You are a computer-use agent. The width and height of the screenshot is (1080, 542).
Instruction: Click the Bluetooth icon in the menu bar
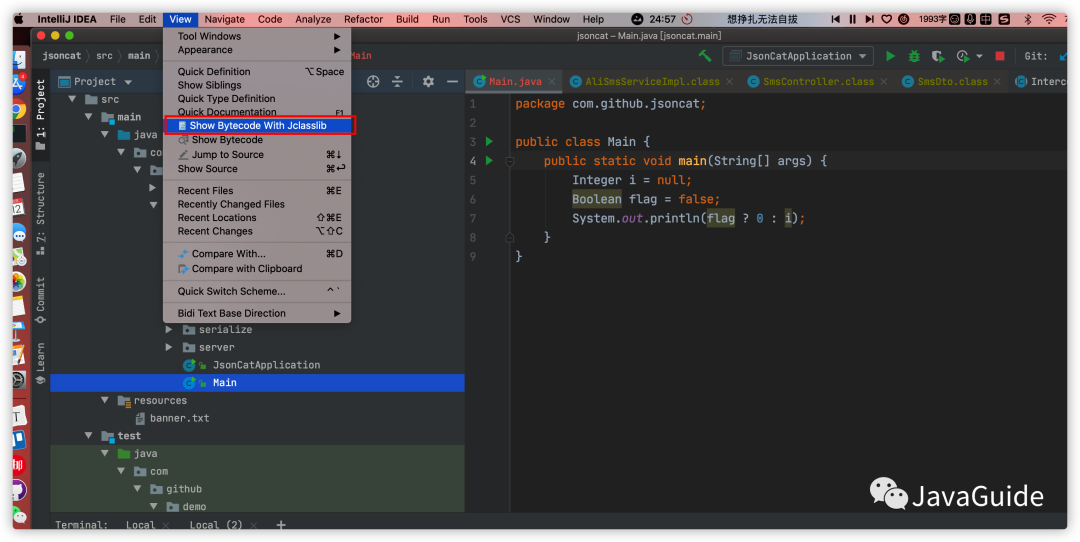pyautogui.click(x=1028, y=19)
